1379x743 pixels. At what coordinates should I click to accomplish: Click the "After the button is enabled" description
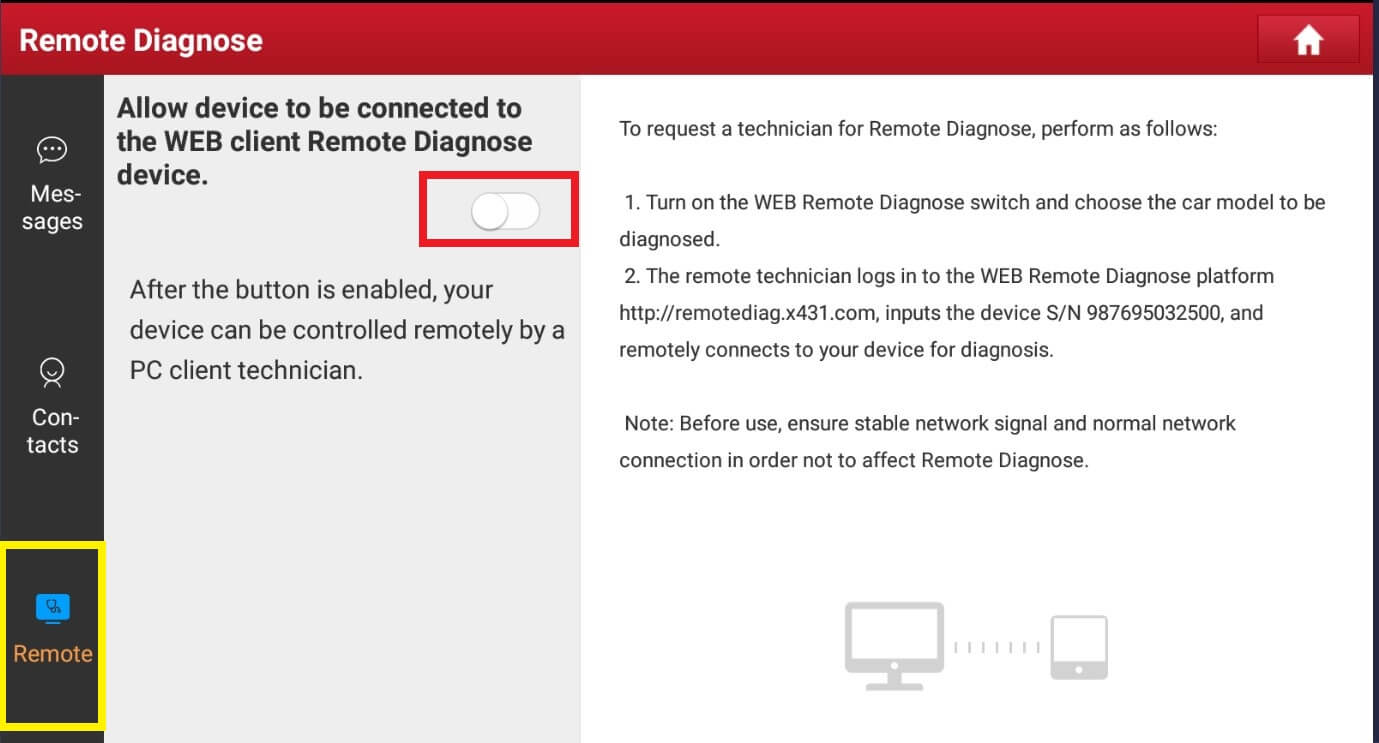[x=346, y=330]
